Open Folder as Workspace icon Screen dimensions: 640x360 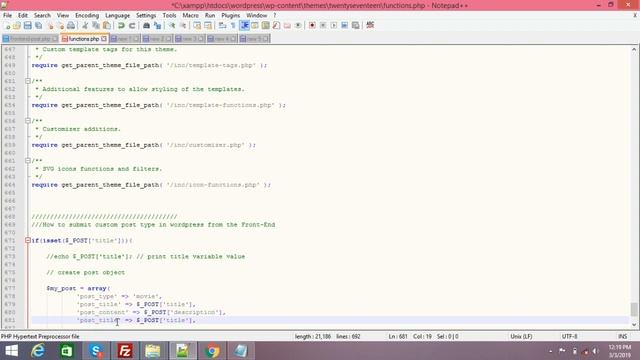click(x=287, y=26)
